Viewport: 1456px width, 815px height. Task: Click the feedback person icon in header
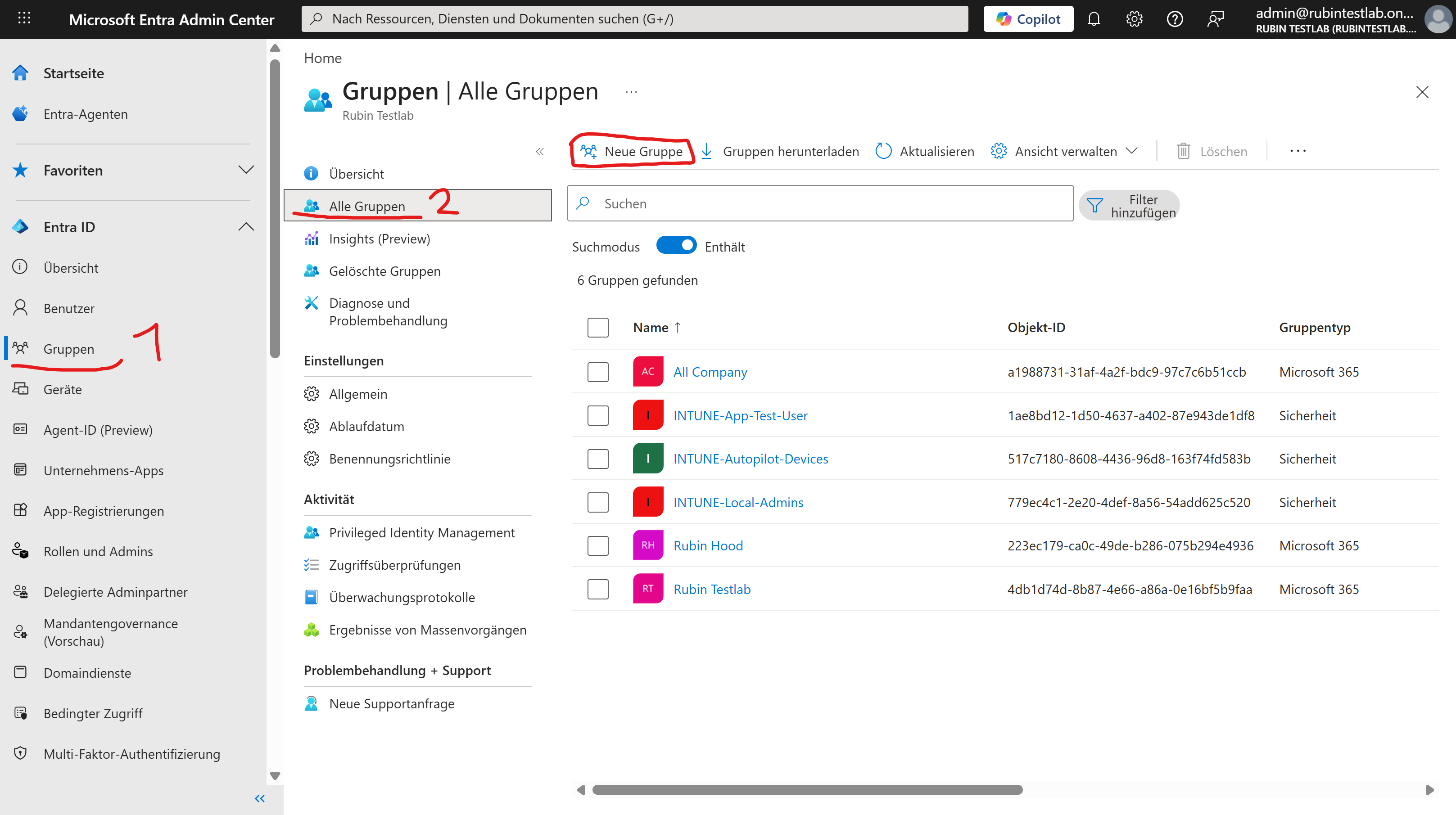coord(1215,19)
